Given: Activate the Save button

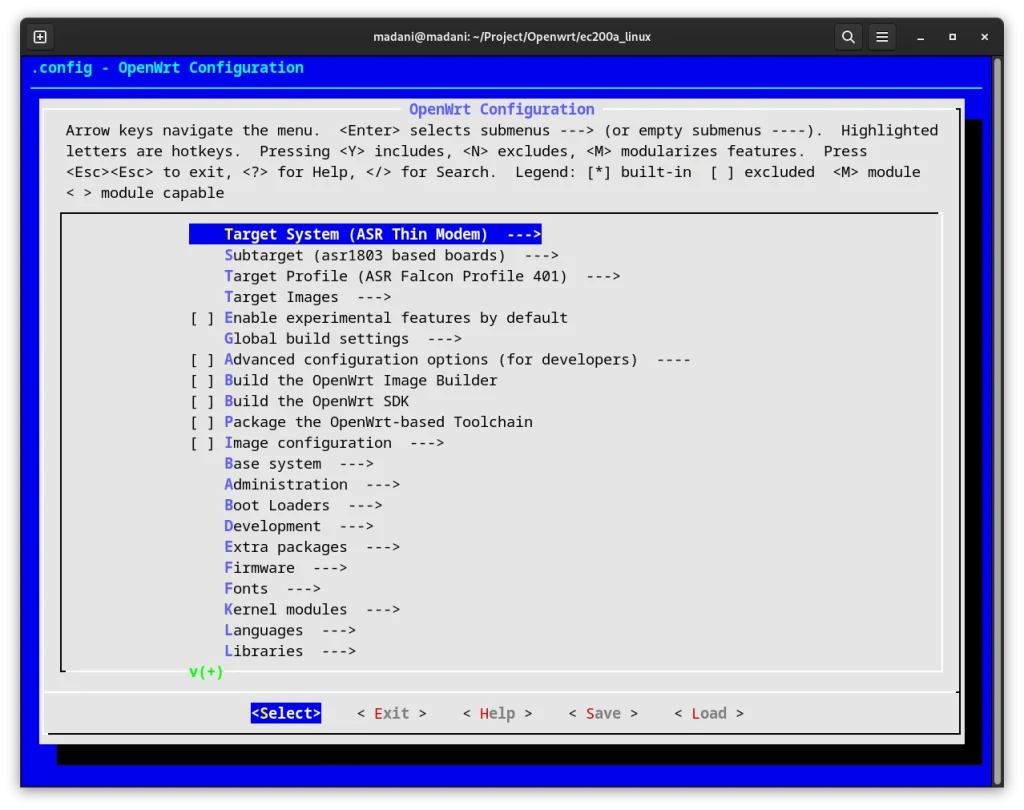Looking at the screenshot, I should click(x=602, y=712).
